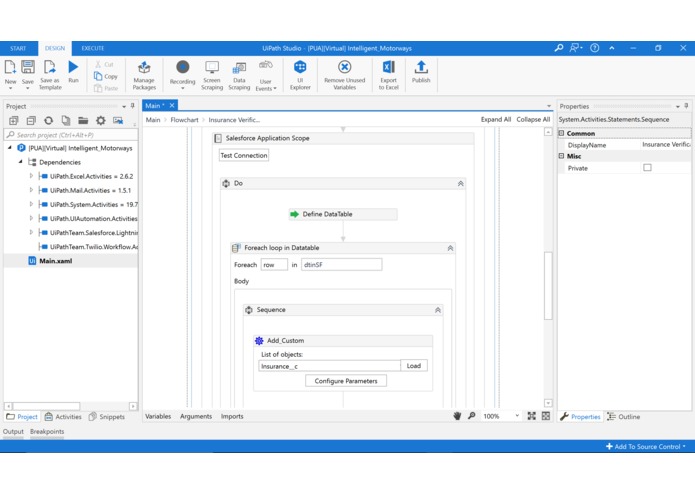
Task: Open Data Scraping tool
Action: click(239, 75)
